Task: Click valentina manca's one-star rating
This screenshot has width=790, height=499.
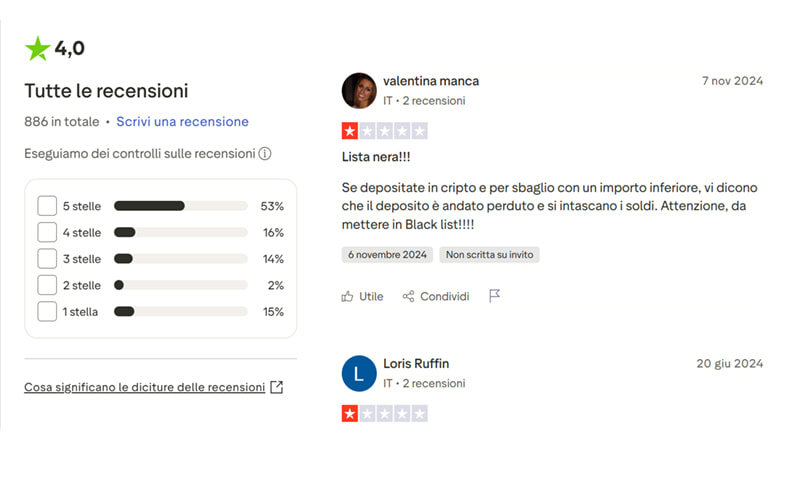Action: pos(384,131)
